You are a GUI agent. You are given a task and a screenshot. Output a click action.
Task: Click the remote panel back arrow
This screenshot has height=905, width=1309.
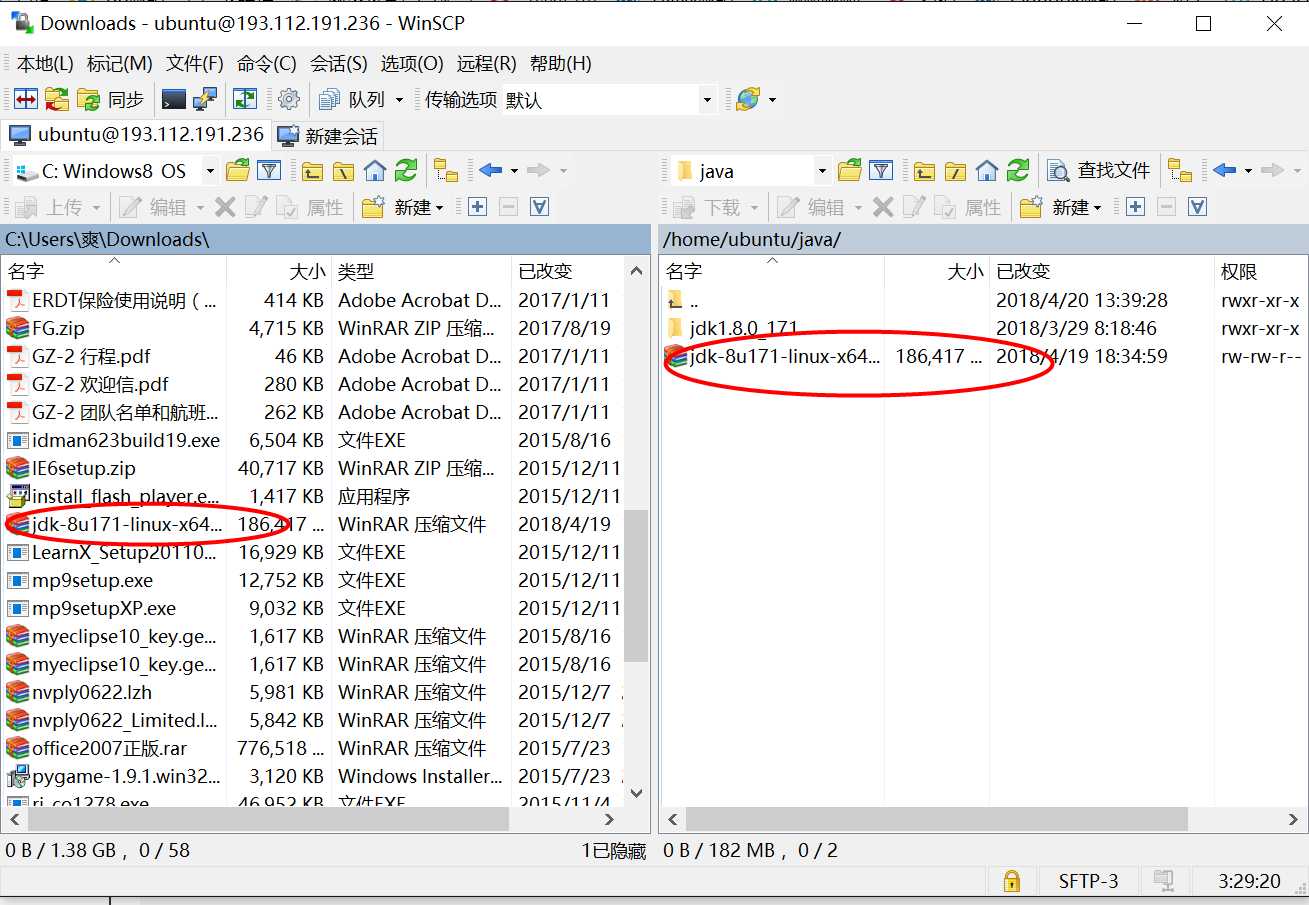[1224, 171]
